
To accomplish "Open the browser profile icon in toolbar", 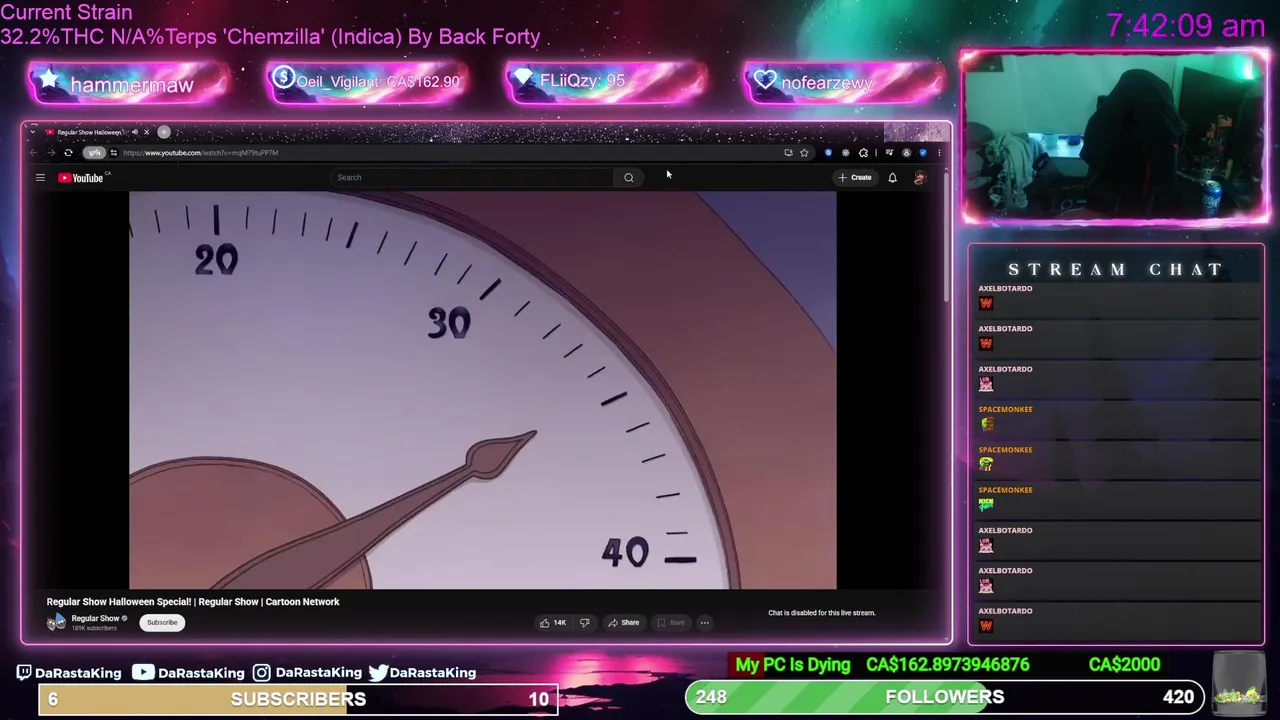I will (x=906, y=153).
